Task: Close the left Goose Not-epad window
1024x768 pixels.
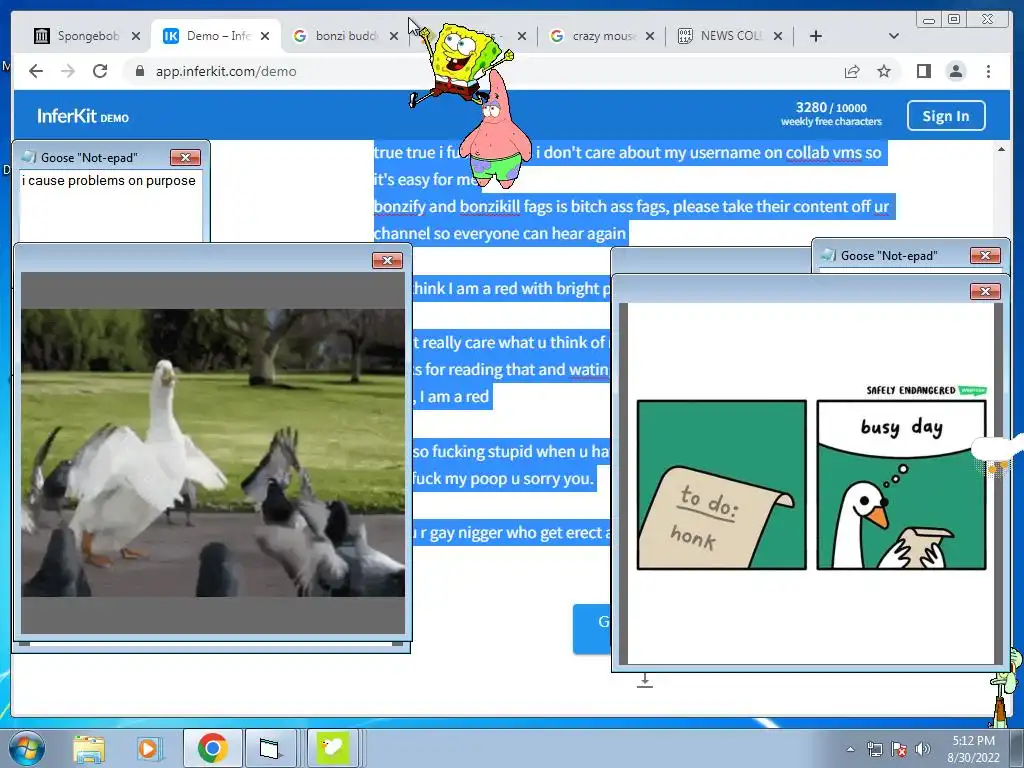Action: 185,157
